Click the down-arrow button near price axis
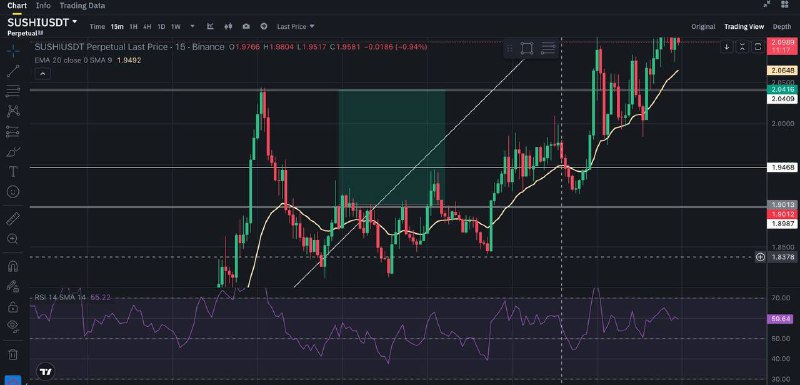Image resolution: width=800 pixels, height=385 pixels. (727, 47)
